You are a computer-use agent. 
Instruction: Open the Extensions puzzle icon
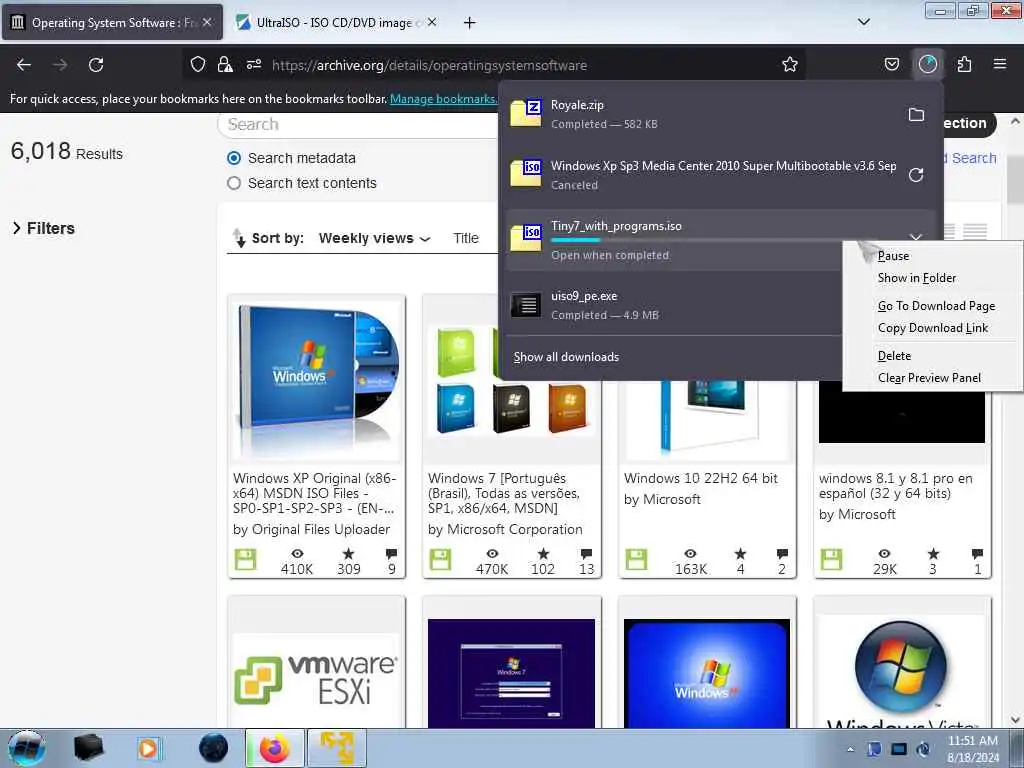964,64
